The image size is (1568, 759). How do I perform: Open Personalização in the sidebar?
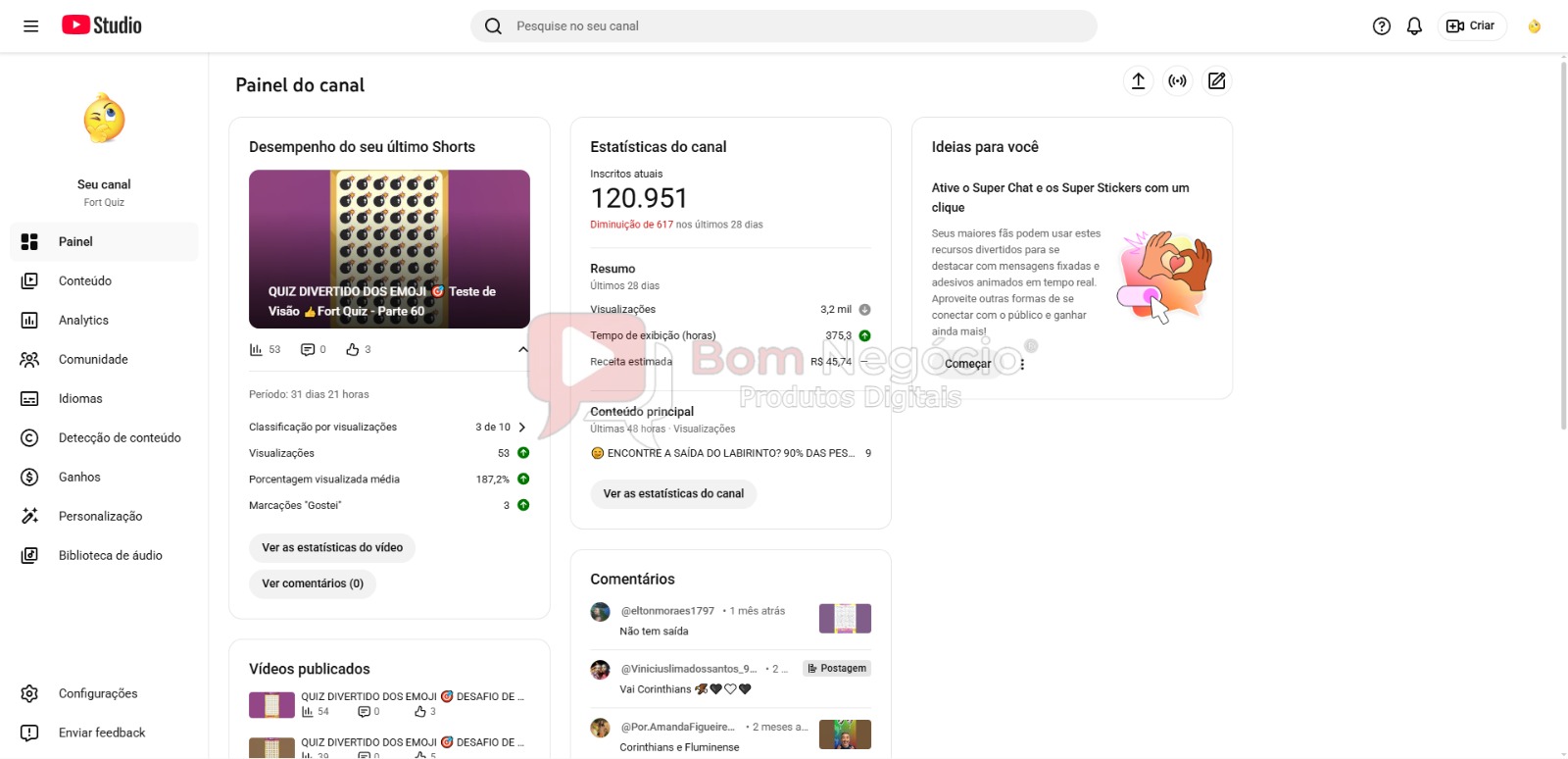click(104, 517)
